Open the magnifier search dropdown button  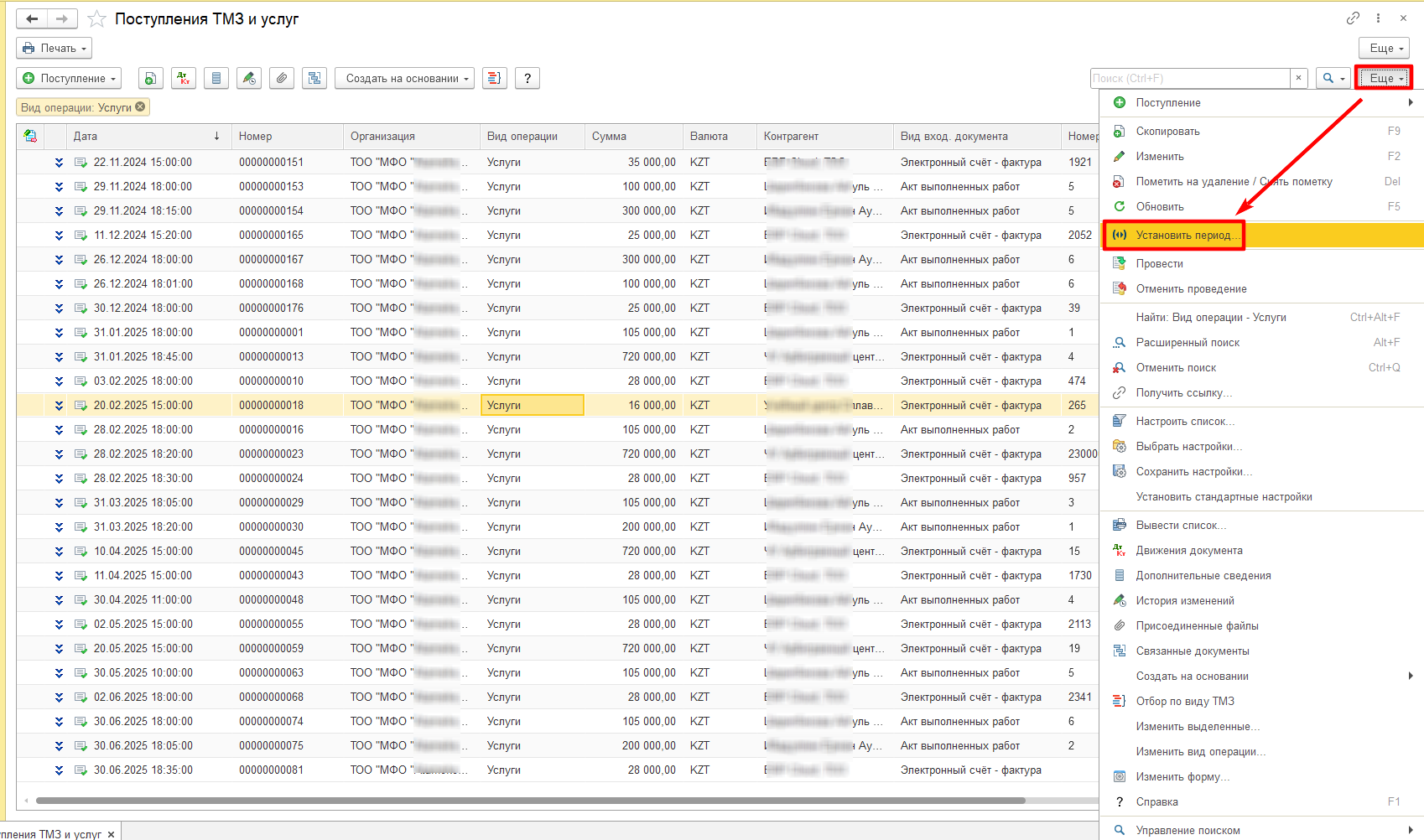click(x=1333, y=78)
